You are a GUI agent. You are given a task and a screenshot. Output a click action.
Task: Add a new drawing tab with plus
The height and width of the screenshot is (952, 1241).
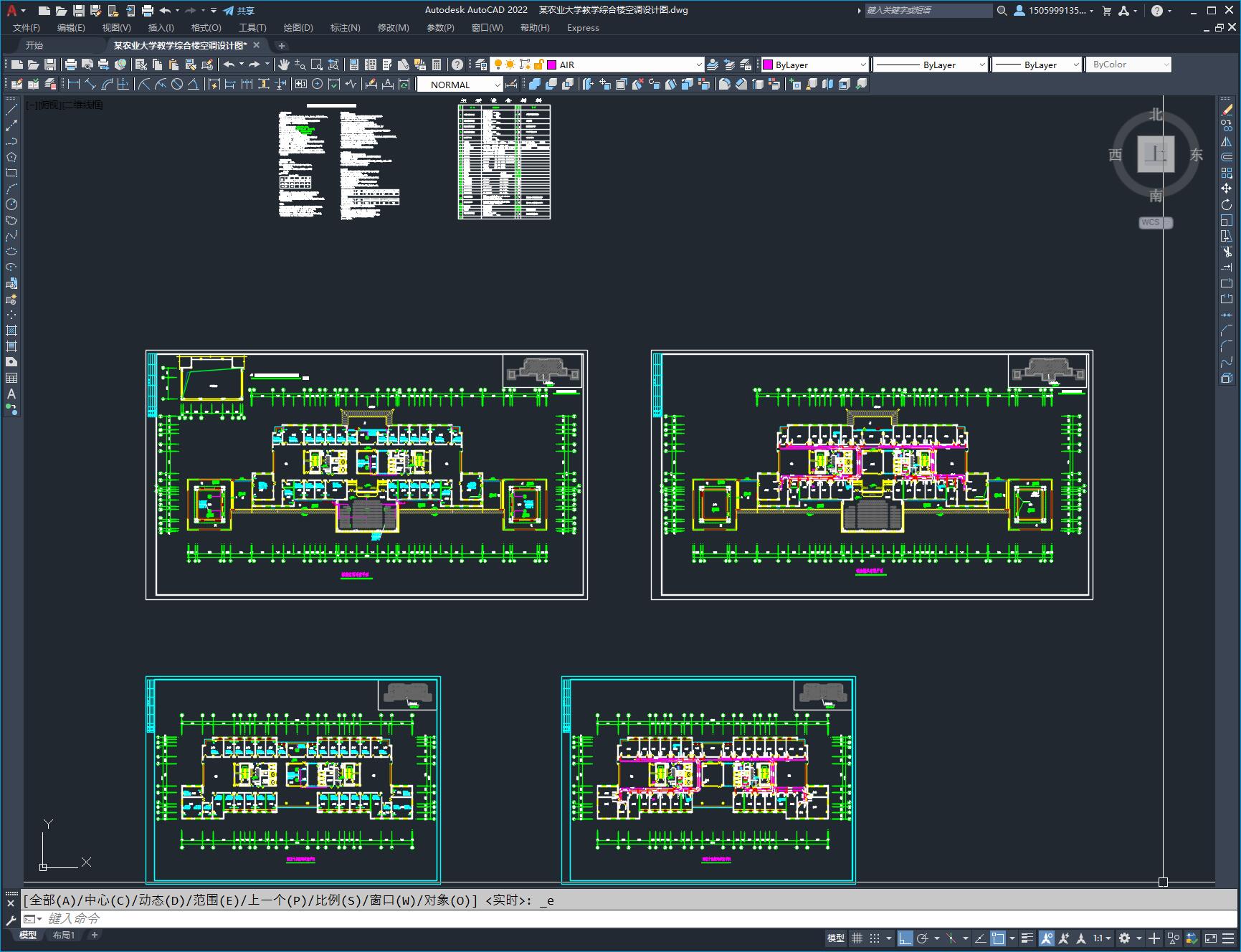coord(282,45)
